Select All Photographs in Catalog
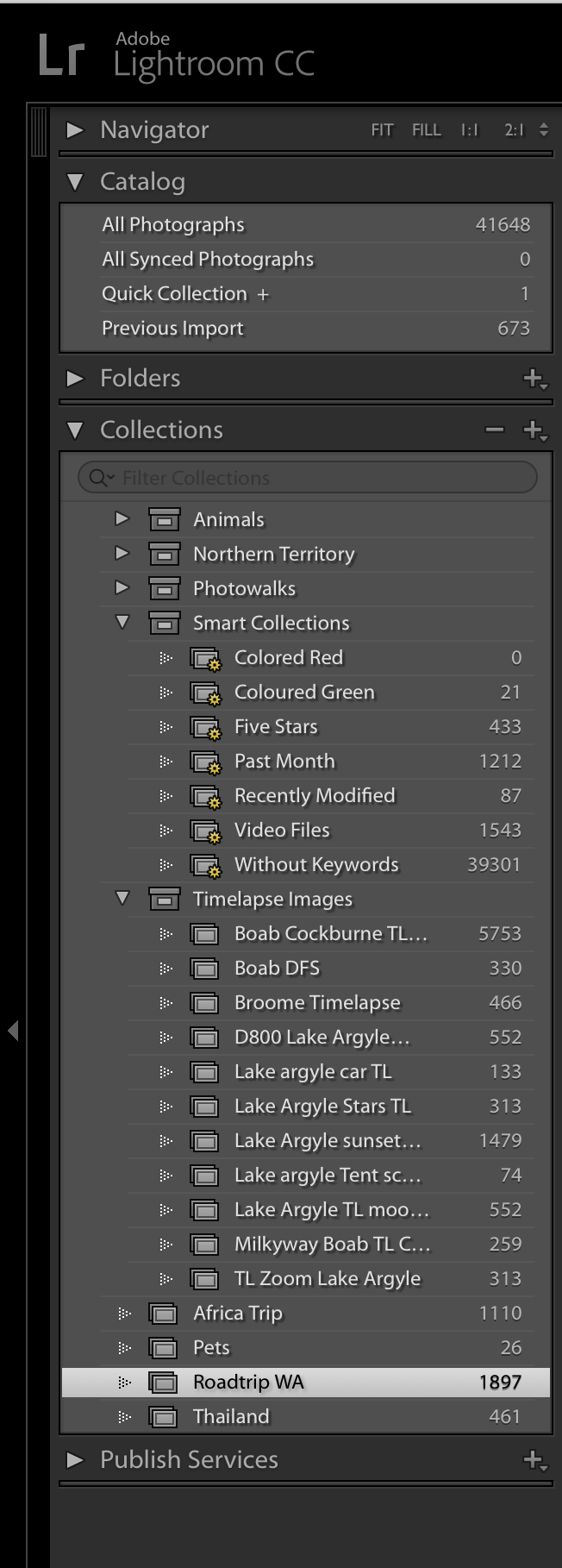Viewport: 562px width, 1568px height. (x=173, y=225)
